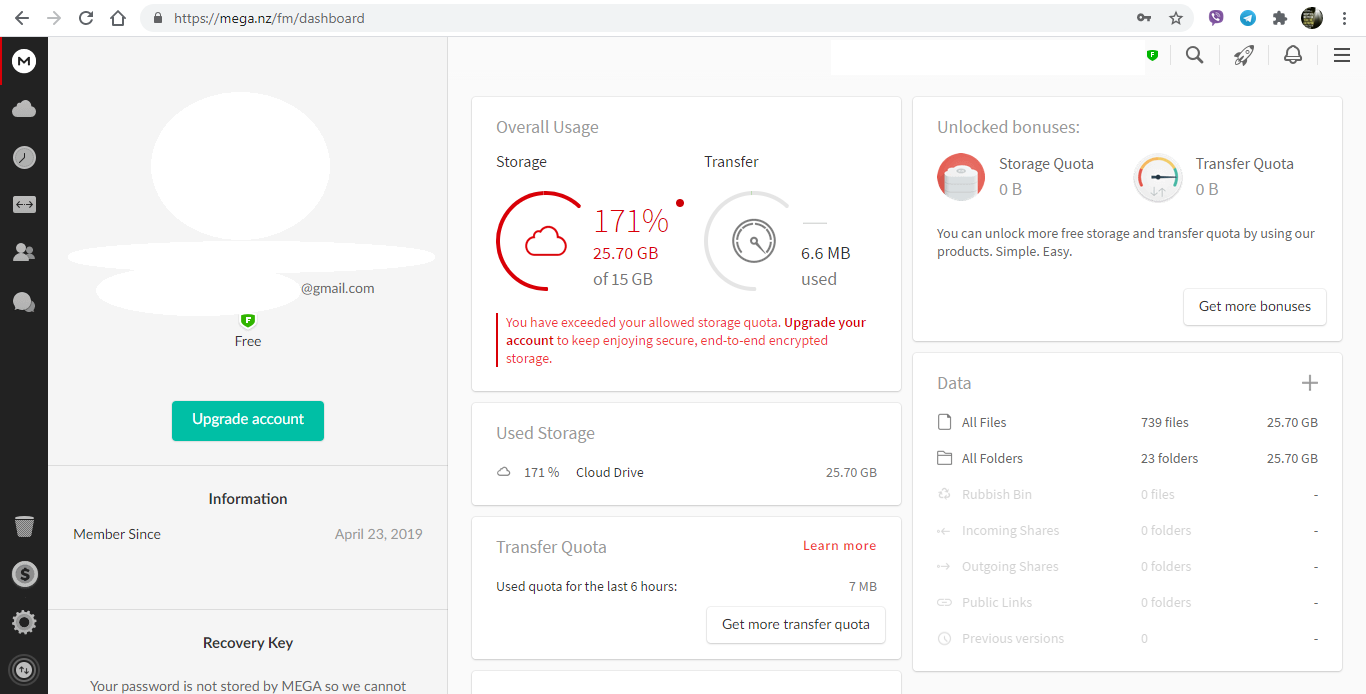
Task: Open the Chat bubbles sidebar icon
Action: pos(24,301)
